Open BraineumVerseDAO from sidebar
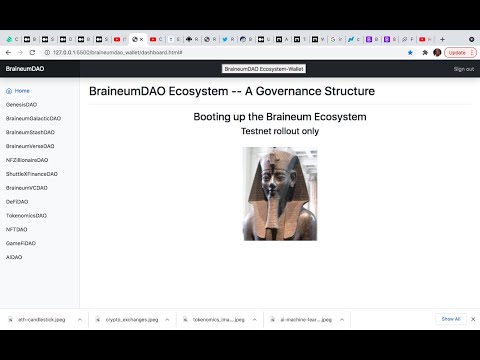480x360 pixels. point(30,146)
